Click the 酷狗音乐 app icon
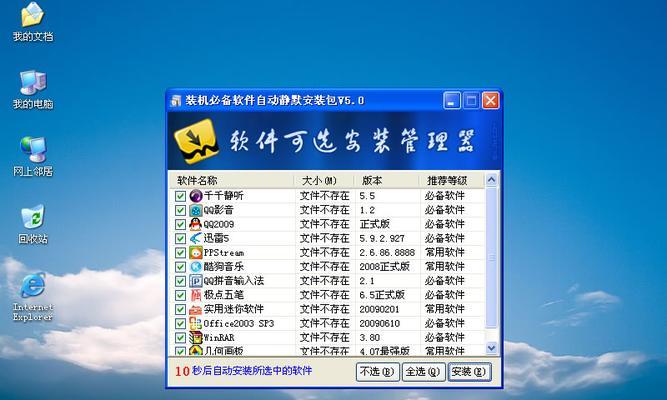 196,267
